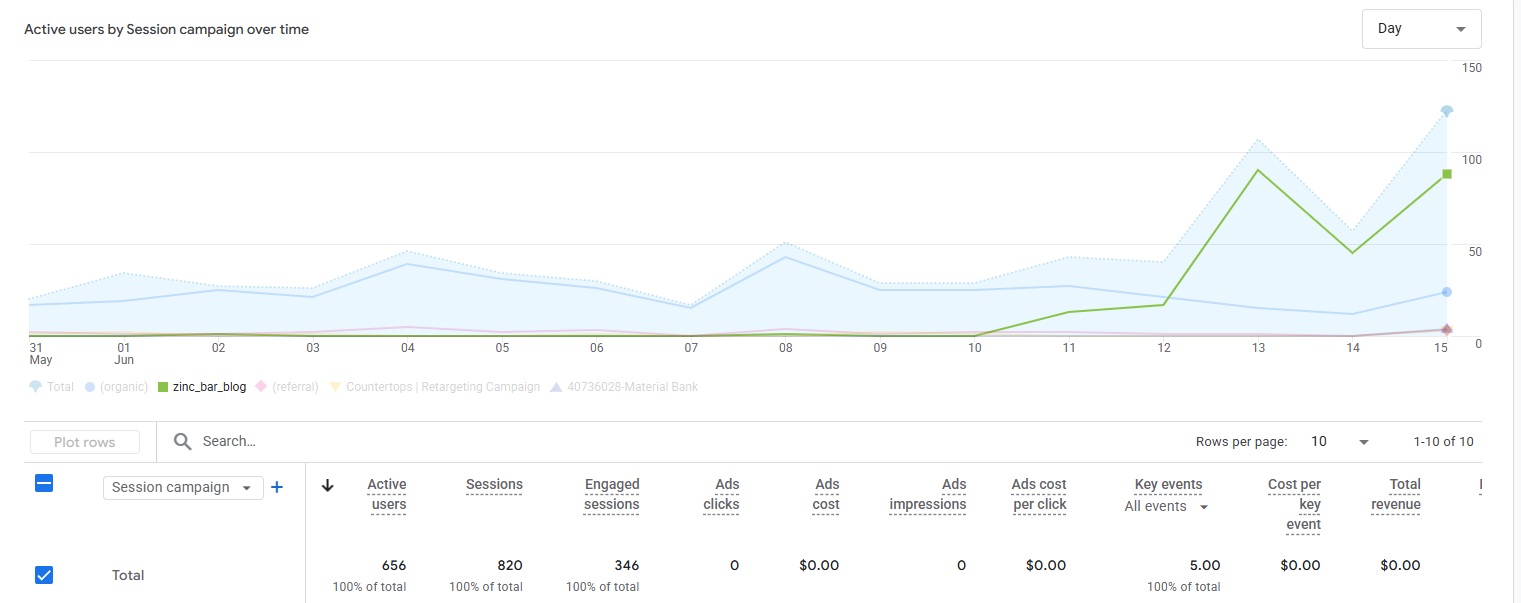Toggle the (organic) legend series
1521x603 pixels.
tap(116, 387)
